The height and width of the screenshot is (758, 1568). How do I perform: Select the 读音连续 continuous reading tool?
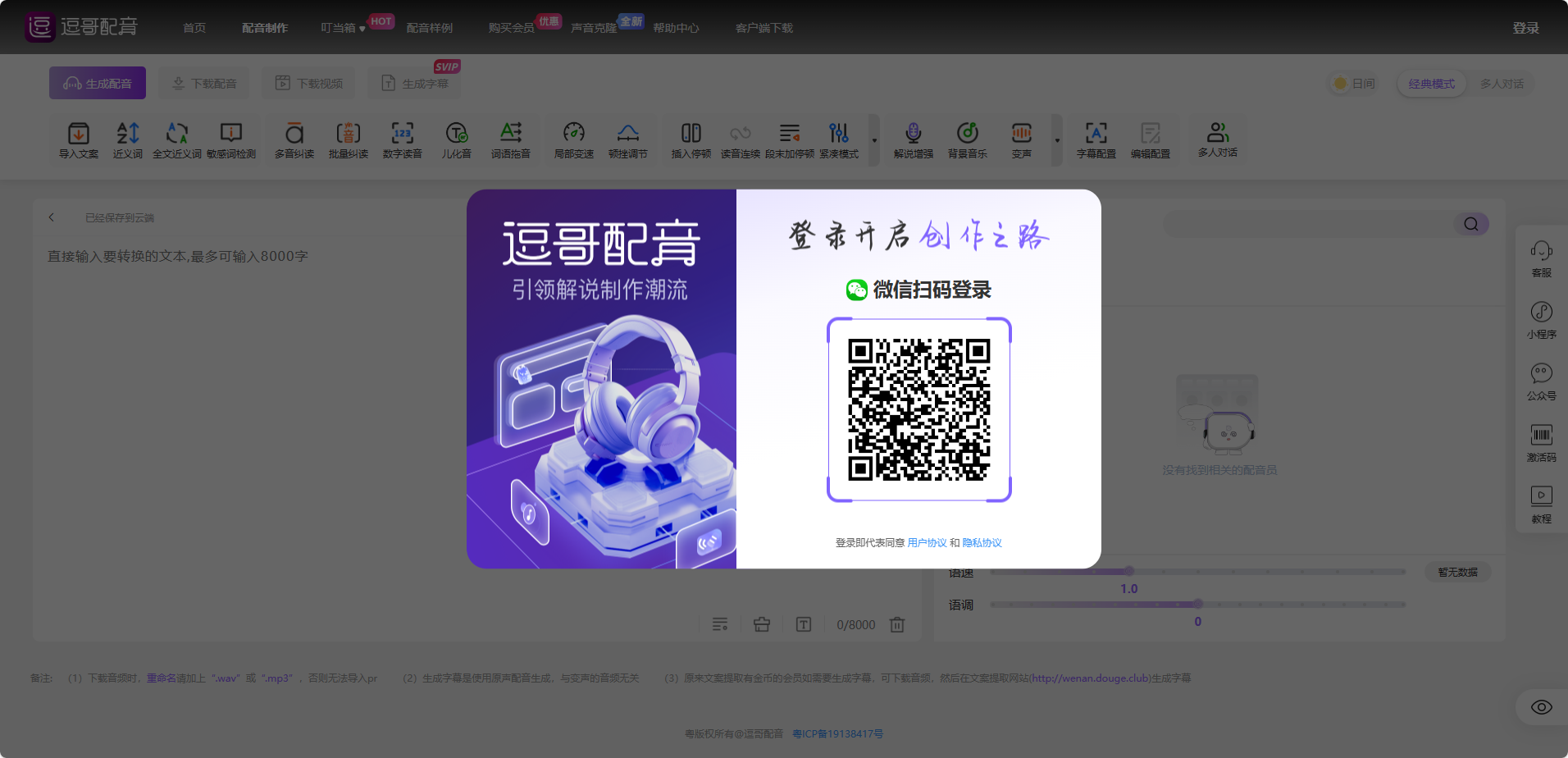tap(741, 139)
